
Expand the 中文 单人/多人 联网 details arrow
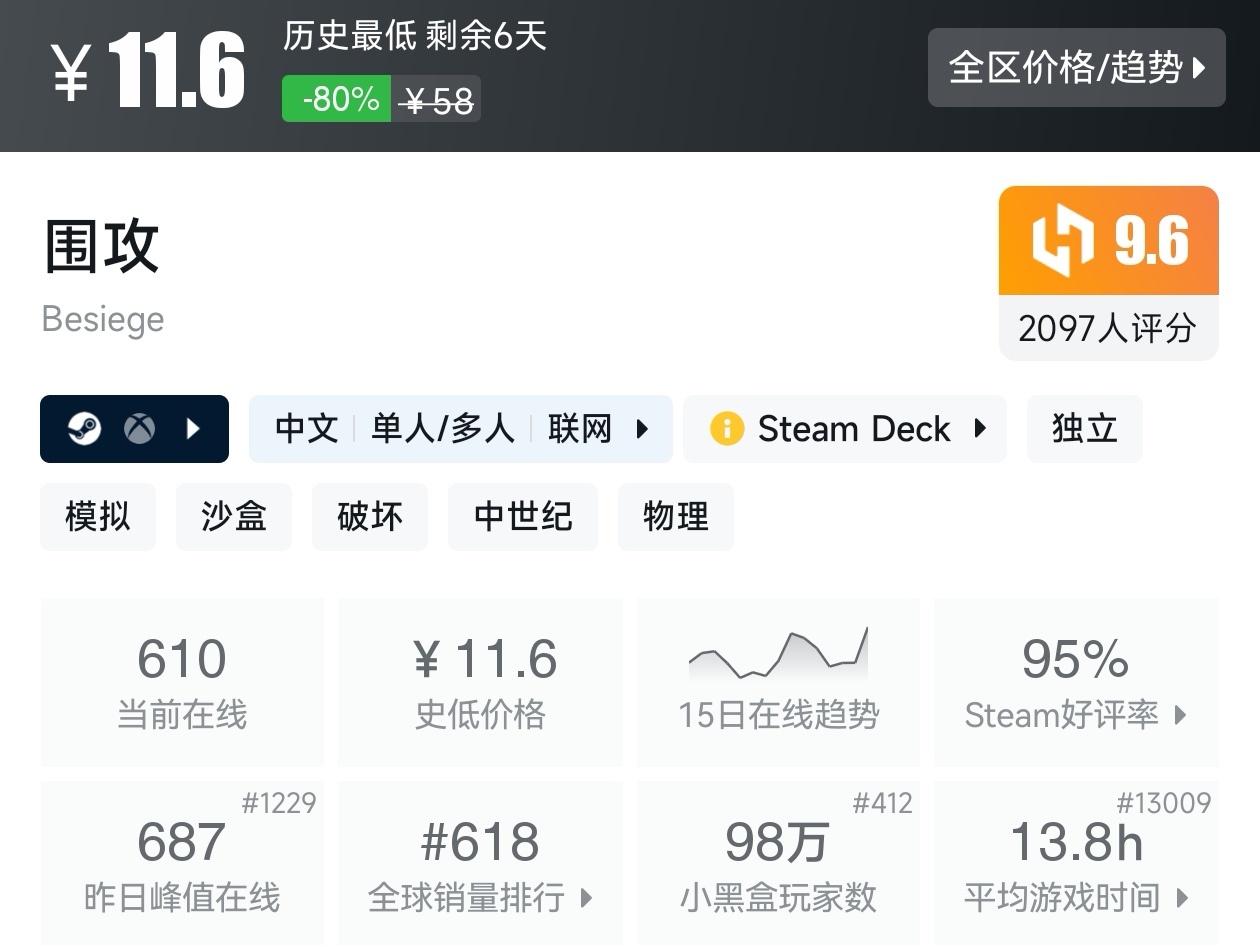coord(642,429)
